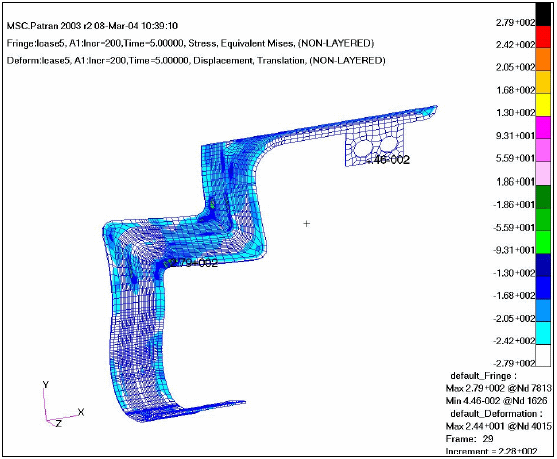Image resolution: width=557 pixels, height=459 pixels.
Task: Click the XYZ coordinate axis triad
Action: tap(63, 404)
